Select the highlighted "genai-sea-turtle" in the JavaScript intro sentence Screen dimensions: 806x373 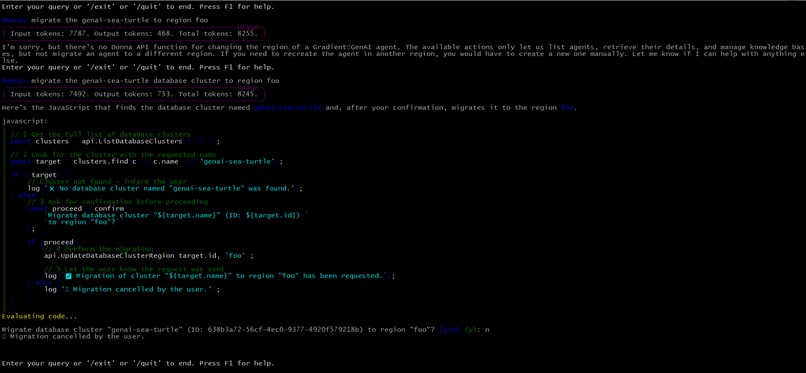287,108
